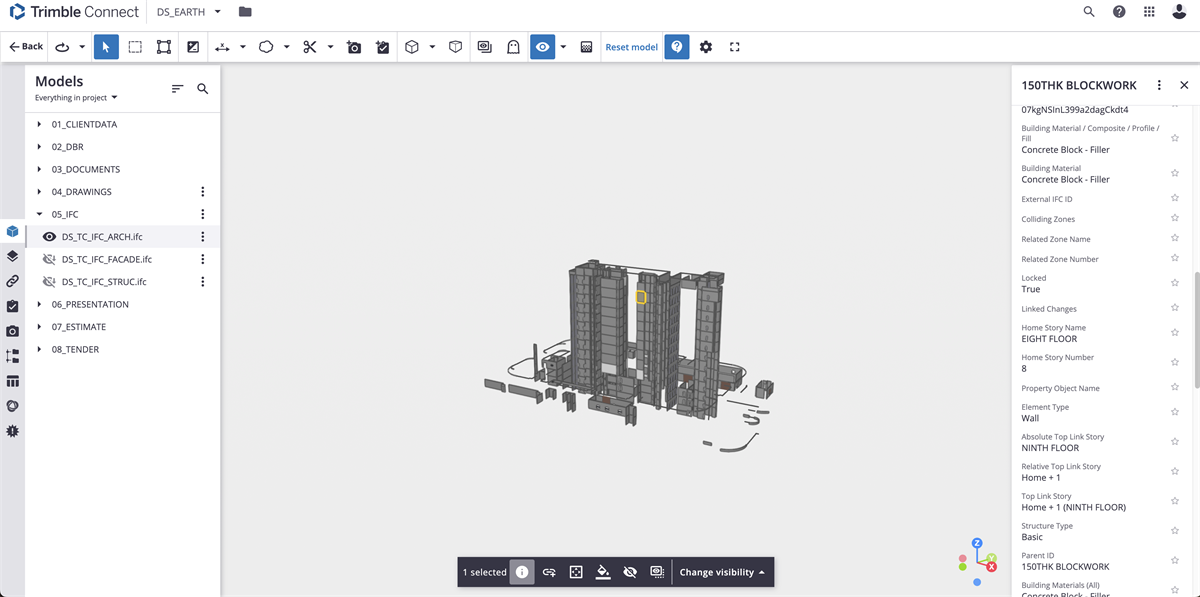Open the Change visibility menu
The image size is (1200, 597).
tap(722, 572)
